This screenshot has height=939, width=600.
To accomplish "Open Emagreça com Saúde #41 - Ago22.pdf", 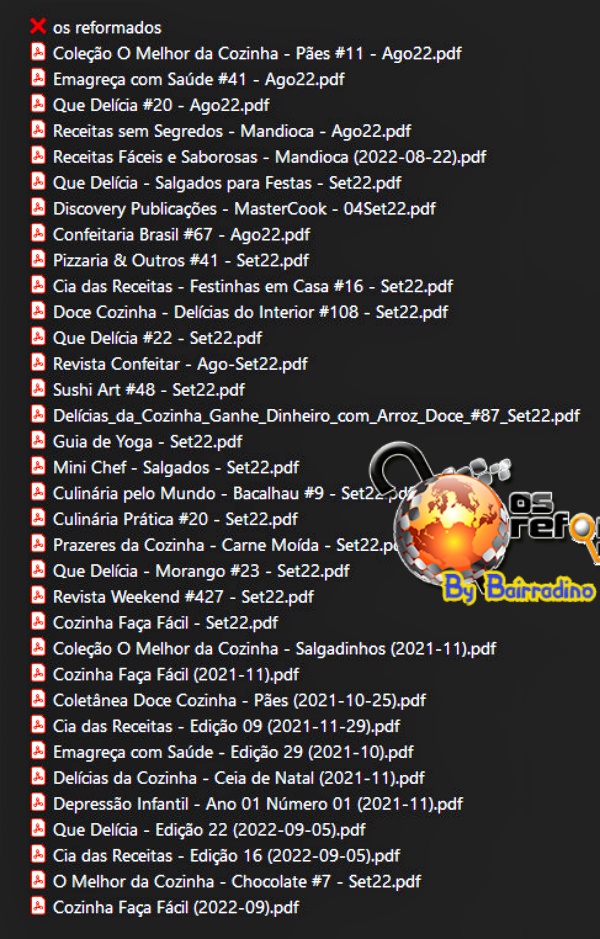I will 199,79.
